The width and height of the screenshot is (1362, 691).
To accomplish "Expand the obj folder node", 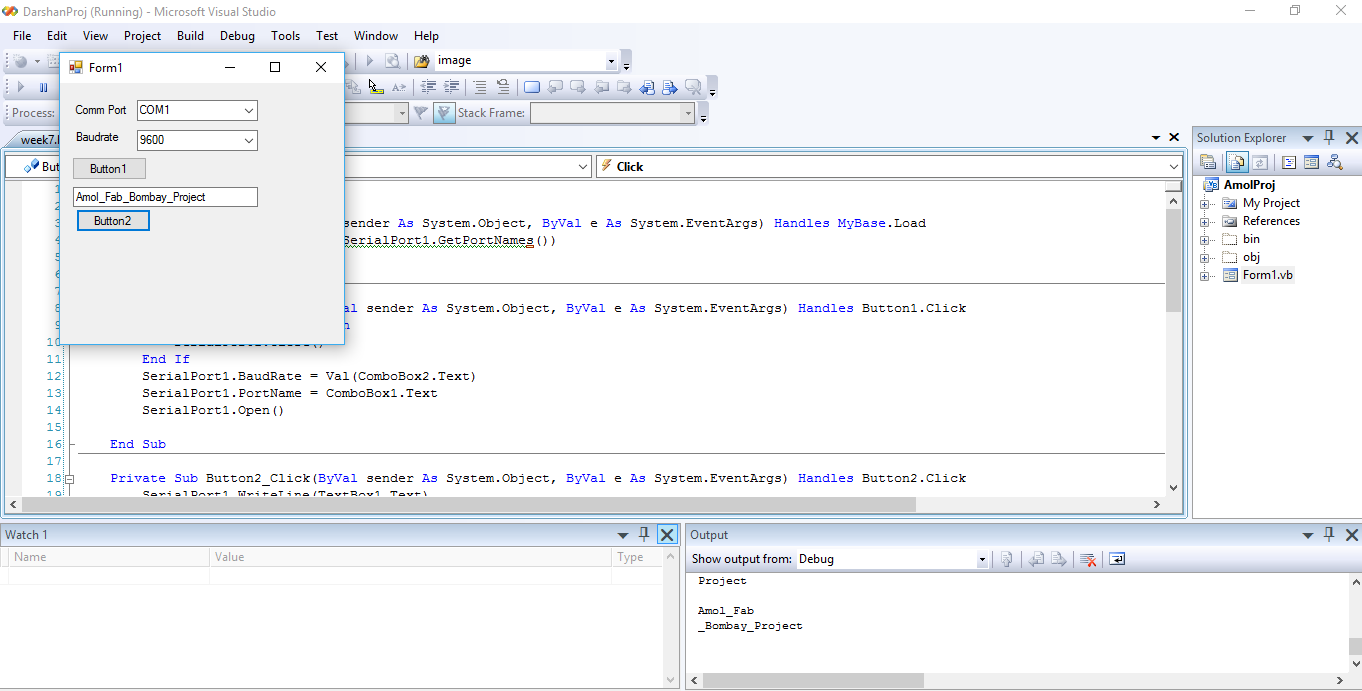I will click(1205, 258).
